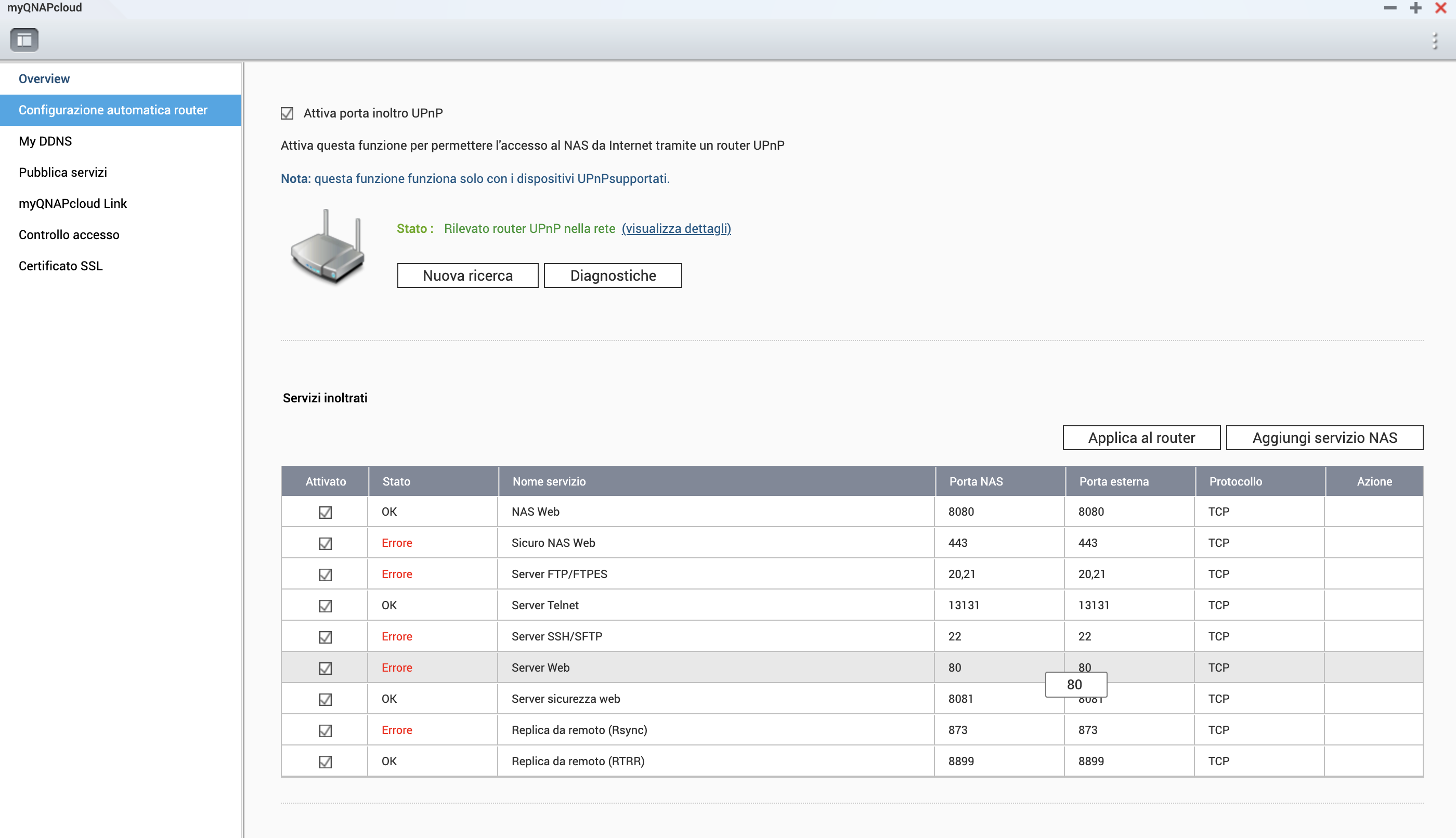This screenshot has height=838, width=1456.
Task: Minimize the myQNAPcloud window
Action: pos(1390,8)
